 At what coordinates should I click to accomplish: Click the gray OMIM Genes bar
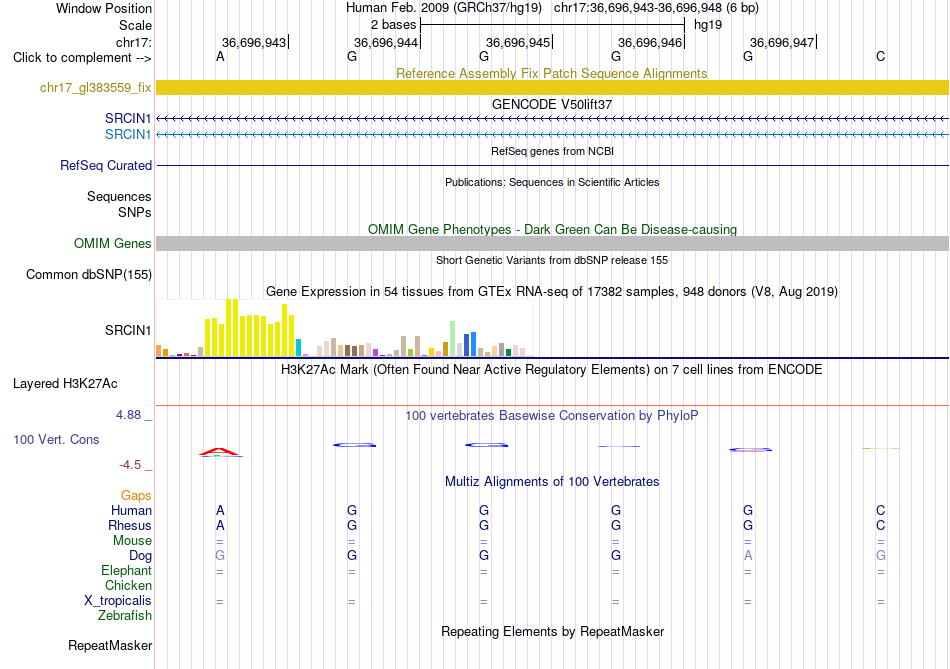[552, 244]
